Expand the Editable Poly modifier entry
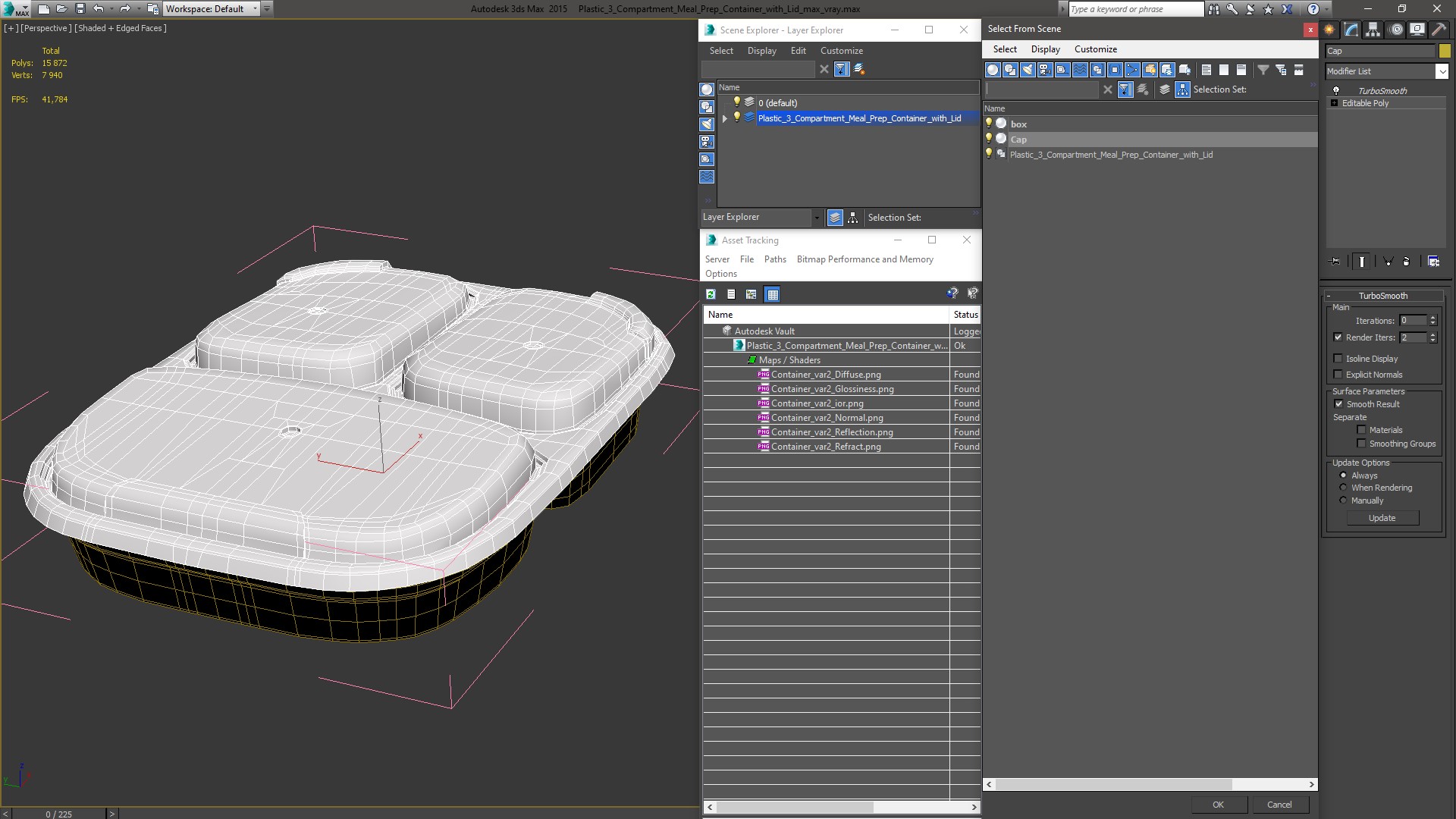 pyautogui.click(x=1334, y=103)
